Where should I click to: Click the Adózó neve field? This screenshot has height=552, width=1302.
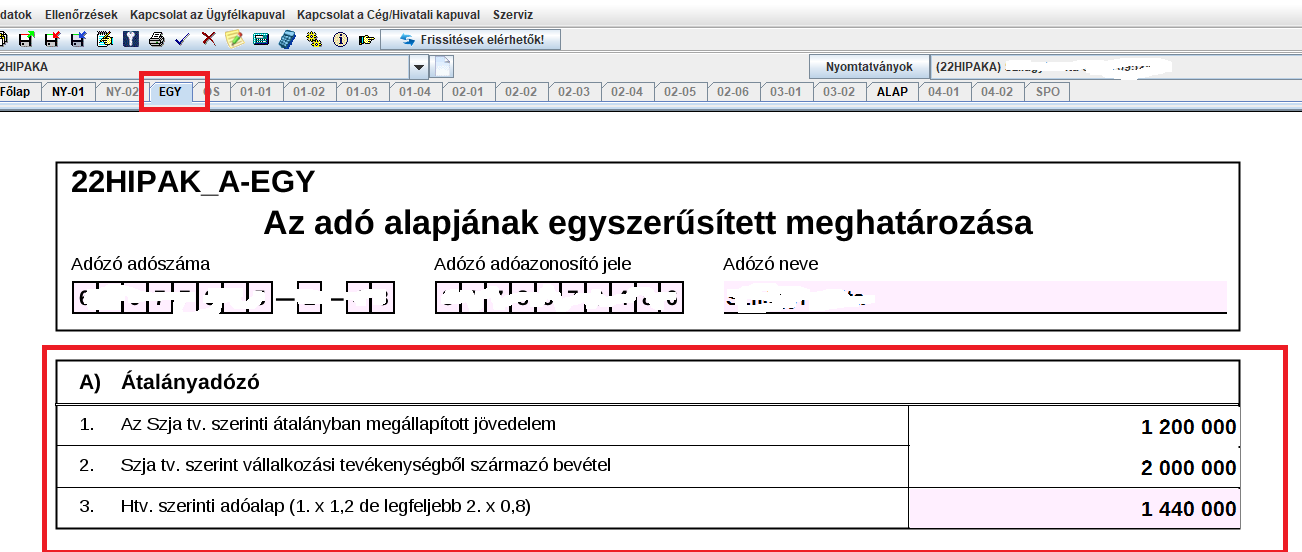(974, 297)
